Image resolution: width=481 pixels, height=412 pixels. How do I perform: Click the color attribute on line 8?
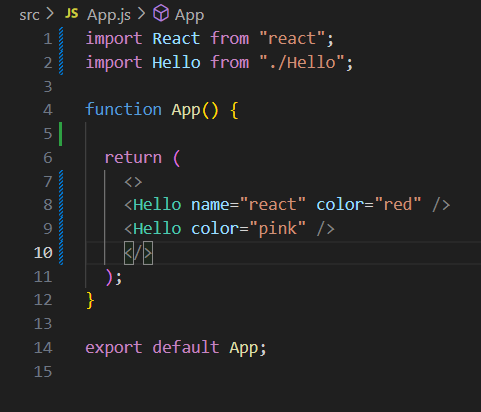(340, 205)
